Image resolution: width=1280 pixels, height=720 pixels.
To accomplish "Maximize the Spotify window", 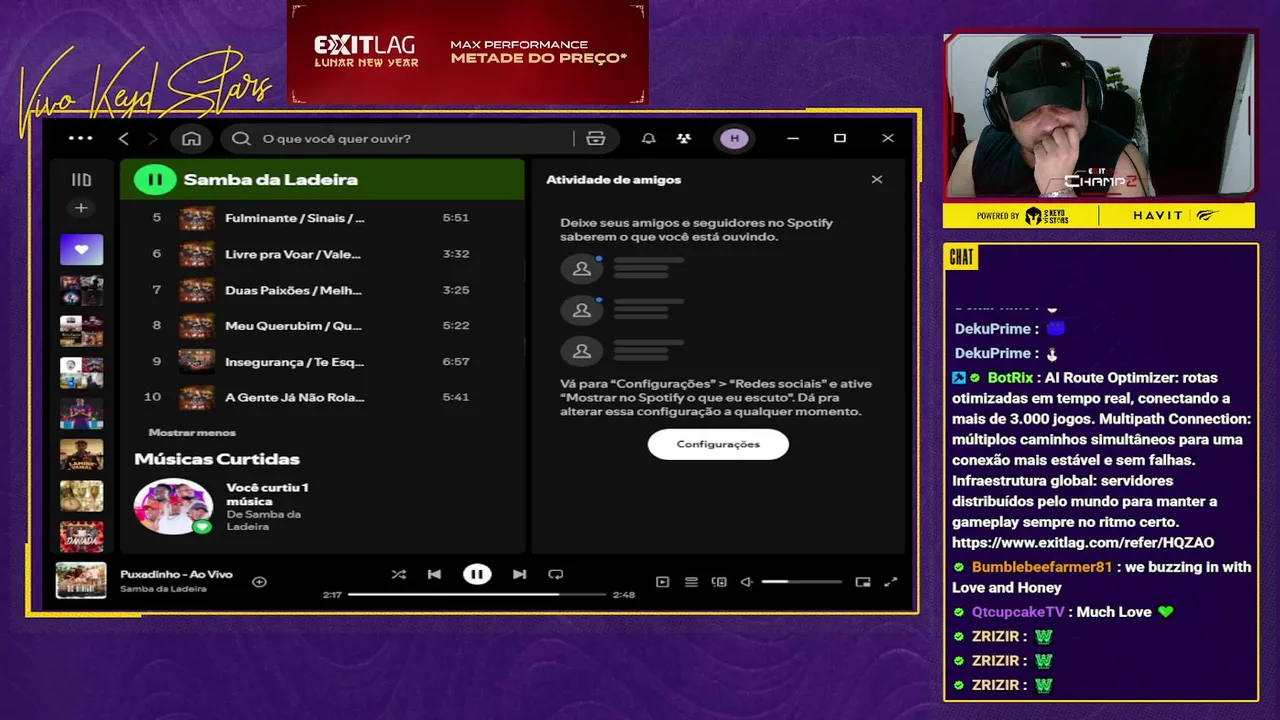I will (840, 138).
